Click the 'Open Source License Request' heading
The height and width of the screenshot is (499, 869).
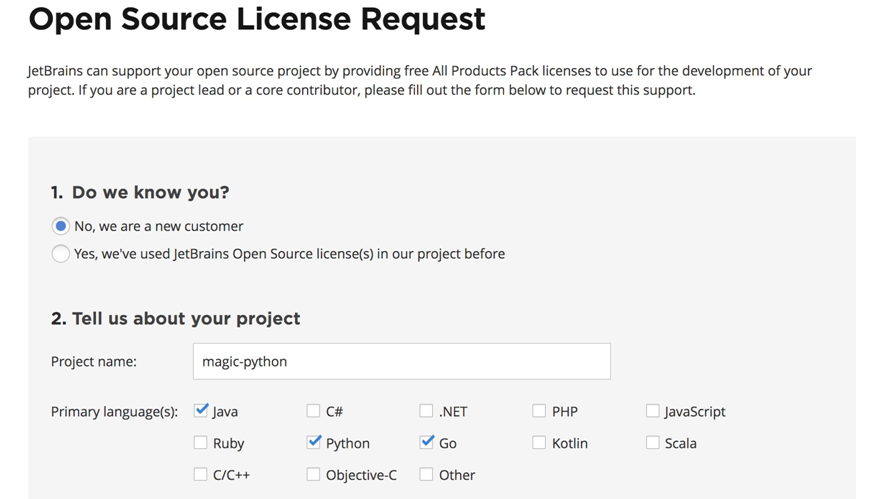click(257, 19)
